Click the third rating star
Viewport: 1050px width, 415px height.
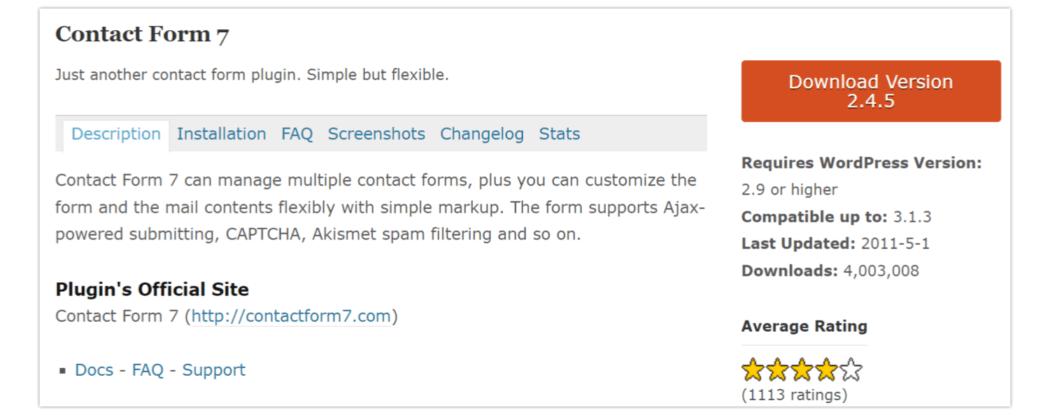point(802,369)
